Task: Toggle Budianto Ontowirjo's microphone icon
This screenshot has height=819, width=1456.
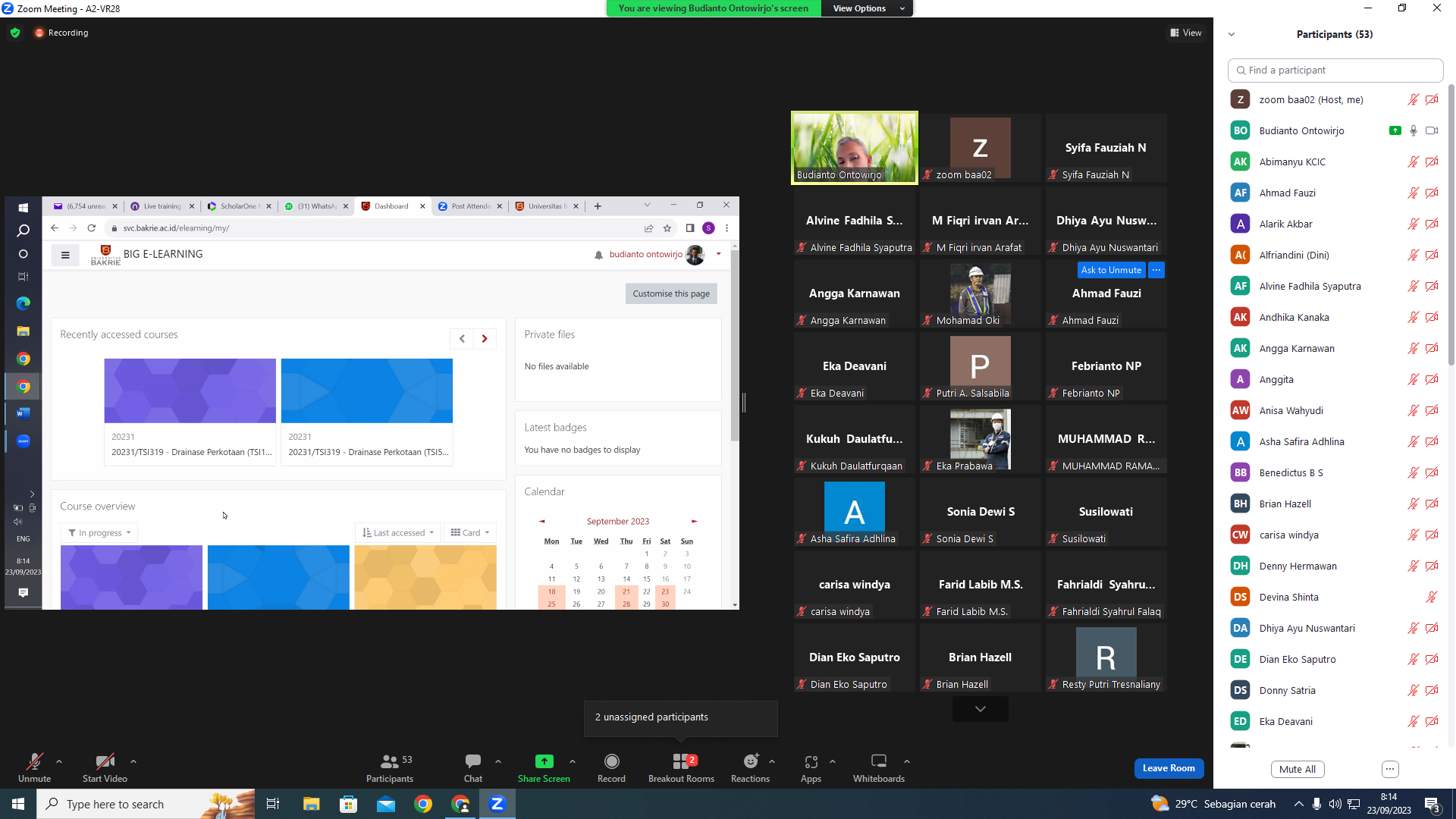Action: (1413, 130)
